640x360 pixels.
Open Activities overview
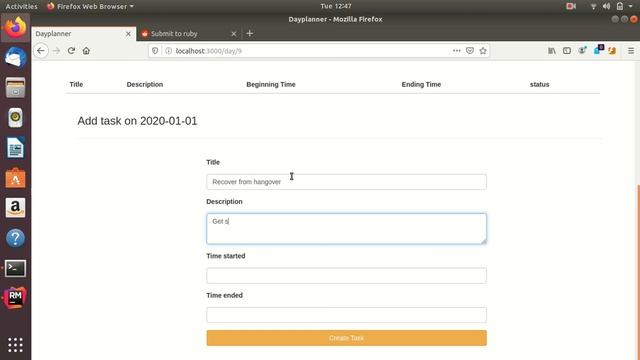pos(21,6)
